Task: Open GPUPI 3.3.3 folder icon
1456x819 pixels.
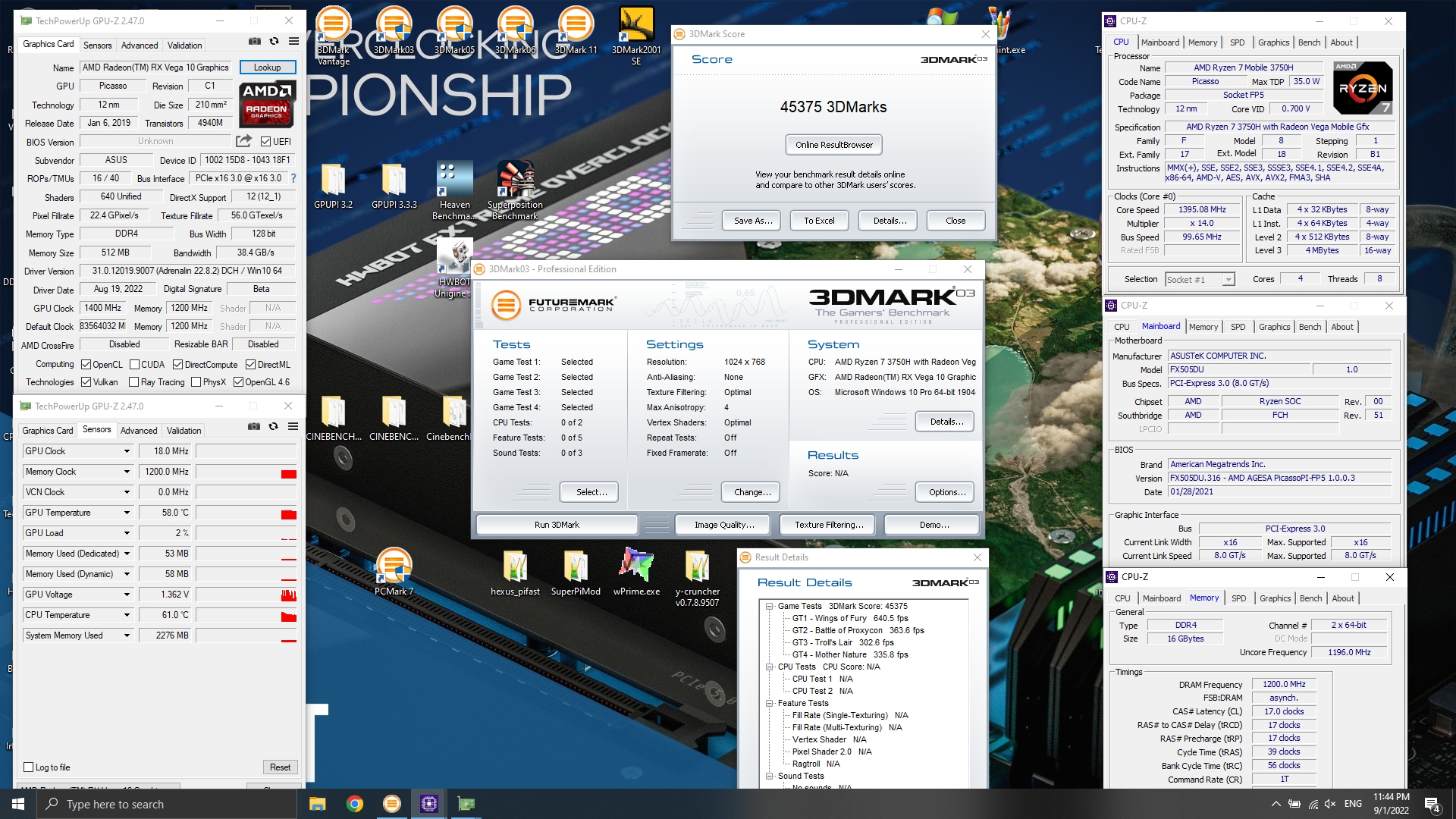Action: 394,186
